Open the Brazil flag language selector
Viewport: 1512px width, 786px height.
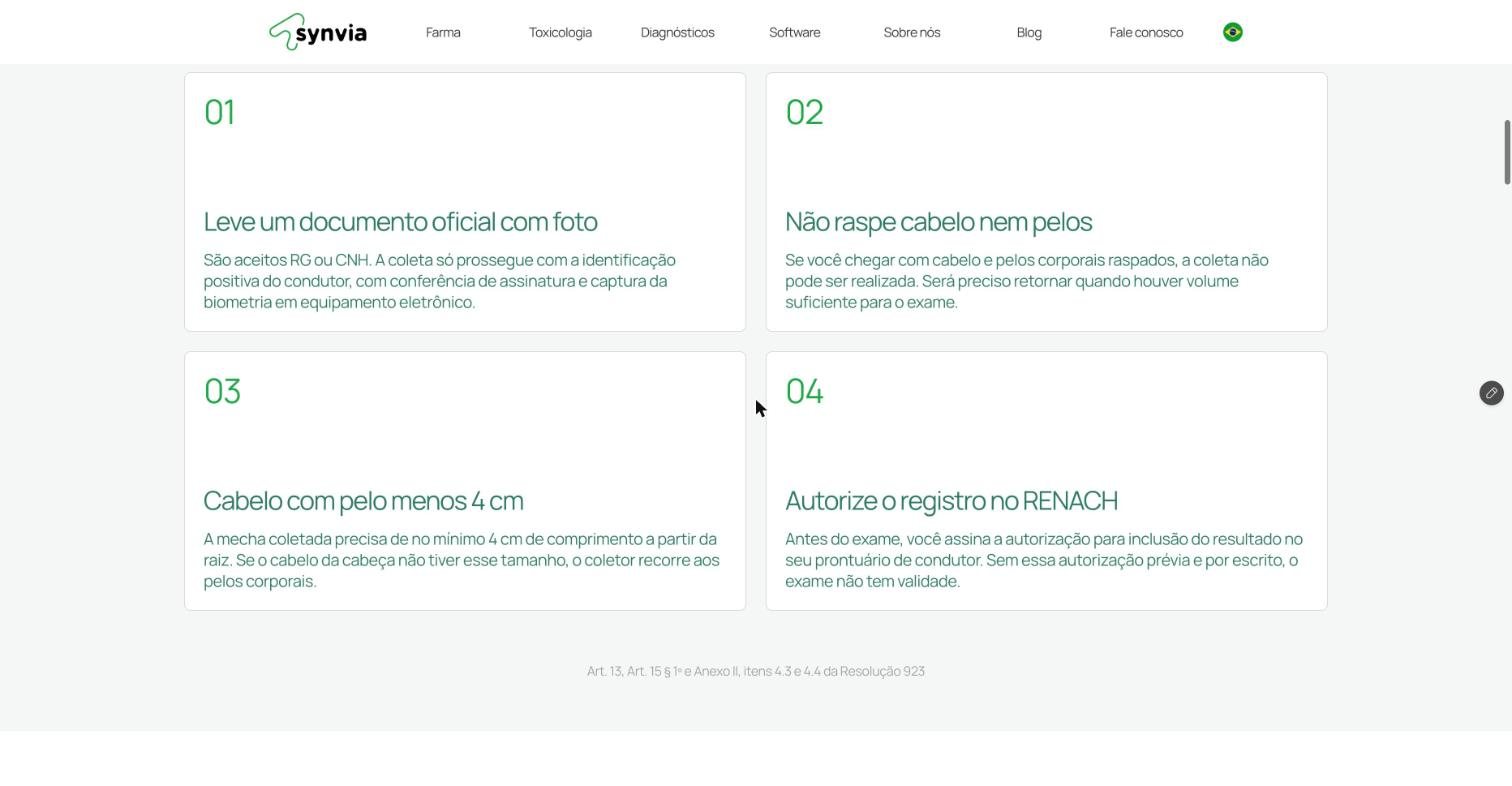(x=1233, y=32)
